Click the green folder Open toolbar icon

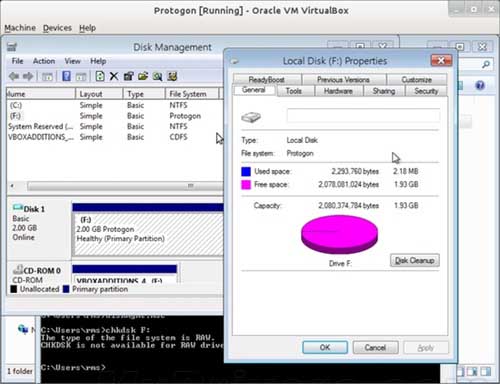click(143, 76)
